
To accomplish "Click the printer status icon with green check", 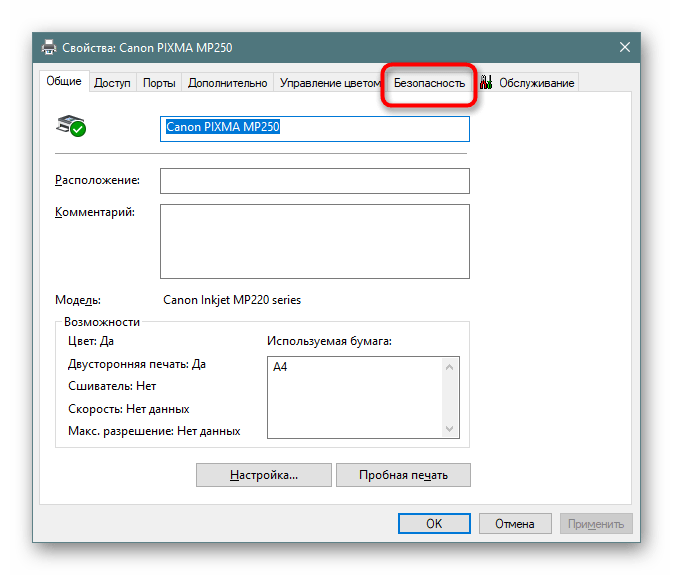I will point(71,126).
